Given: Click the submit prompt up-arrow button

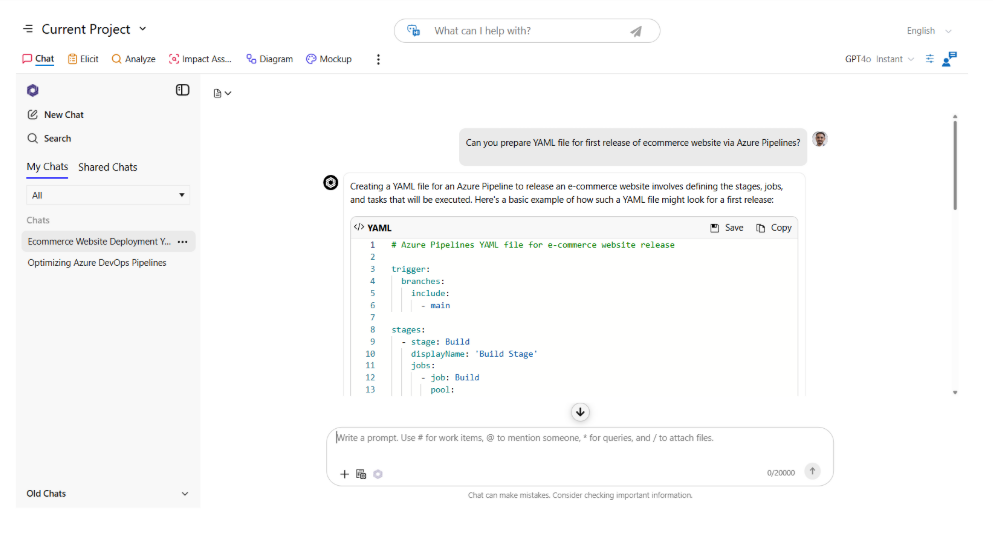Looking at the screenshot, I should (x=812, y=471).
